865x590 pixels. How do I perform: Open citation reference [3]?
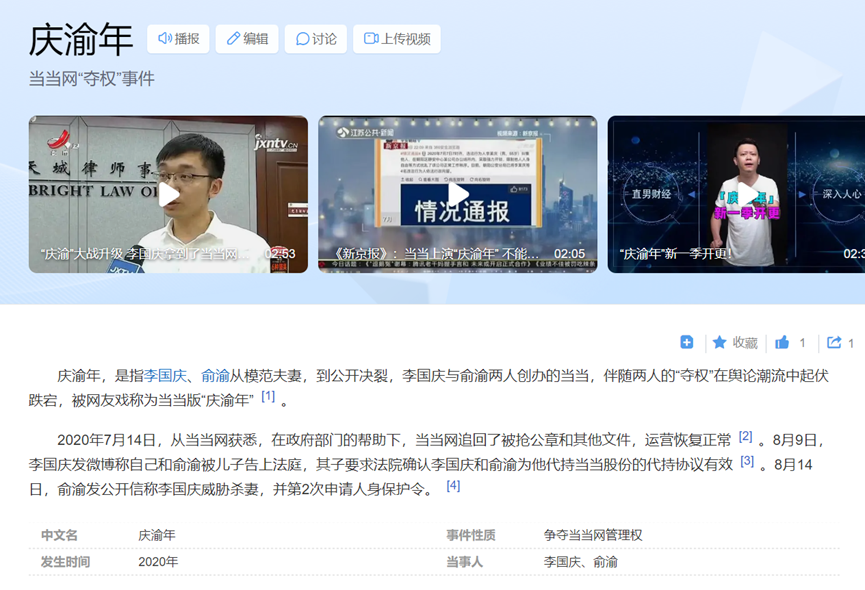(747, 460)
